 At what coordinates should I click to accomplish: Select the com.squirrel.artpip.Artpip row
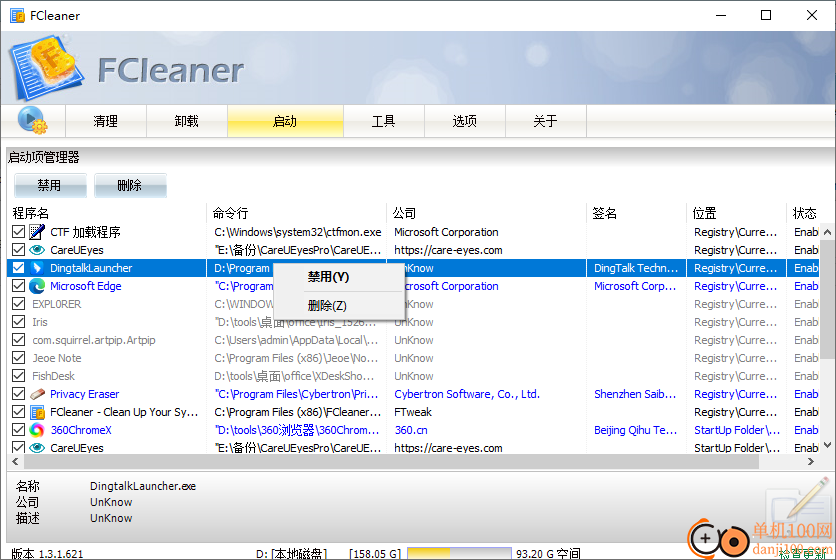(x=413, y=340)
